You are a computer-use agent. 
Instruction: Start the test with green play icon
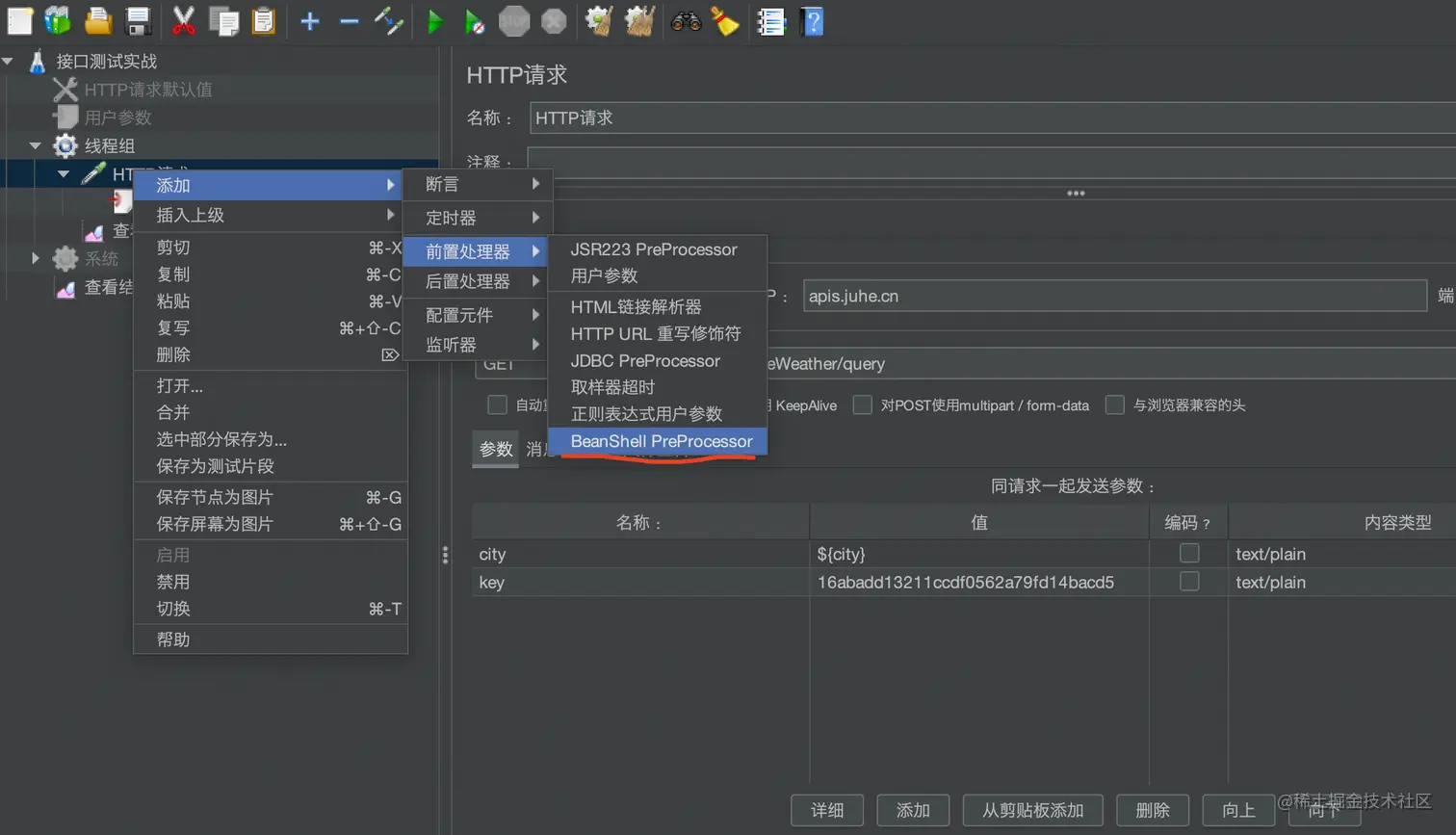coord(434,21)
